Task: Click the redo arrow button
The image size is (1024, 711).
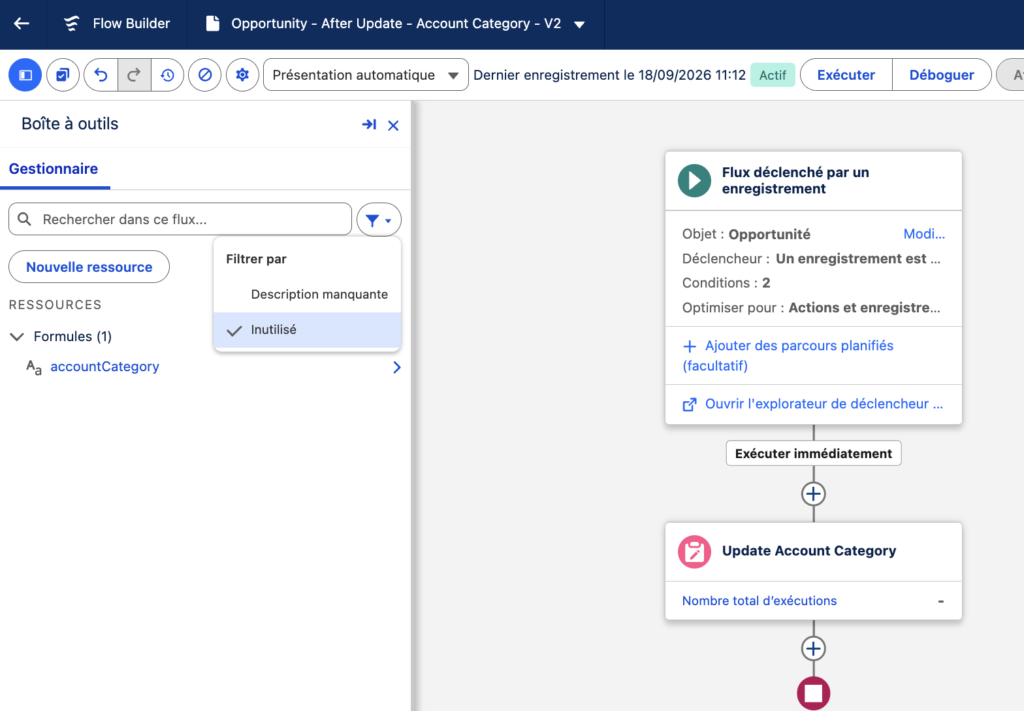Action: pos(134,75)
